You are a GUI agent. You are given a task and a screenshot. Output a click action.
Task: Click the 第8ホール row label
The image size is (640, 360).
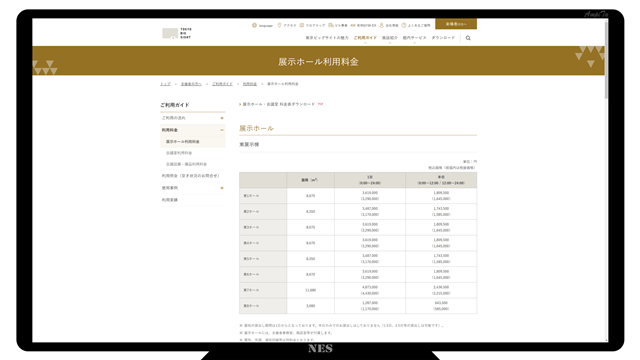tap(251, 306)
